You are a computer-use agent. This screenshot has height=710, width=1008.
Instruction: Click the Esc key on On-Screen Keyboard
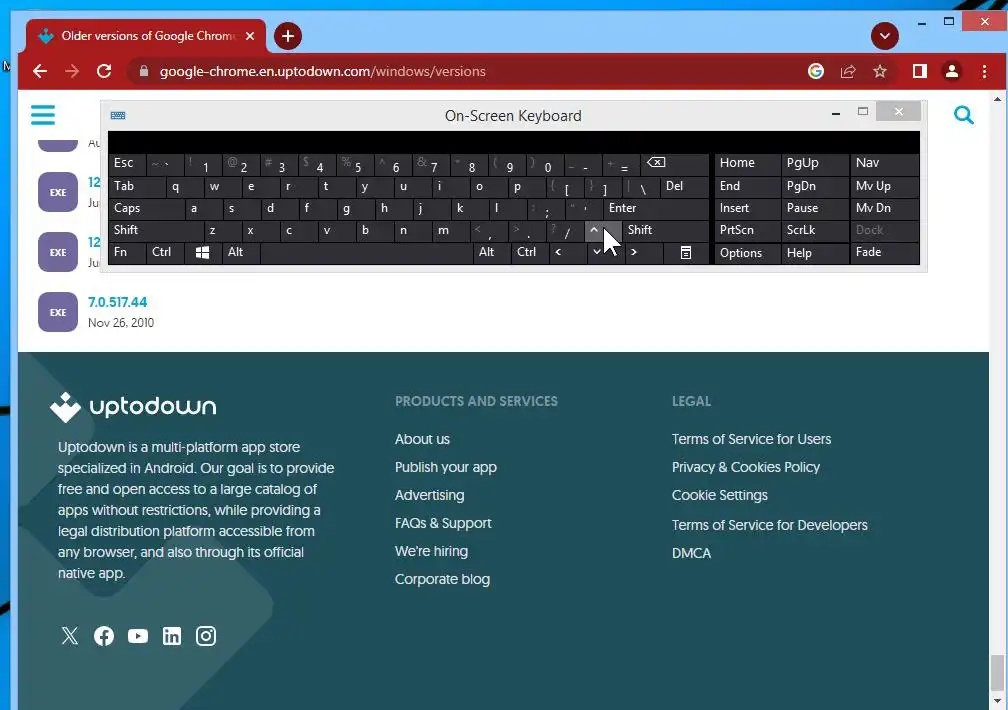pos(127,164)
